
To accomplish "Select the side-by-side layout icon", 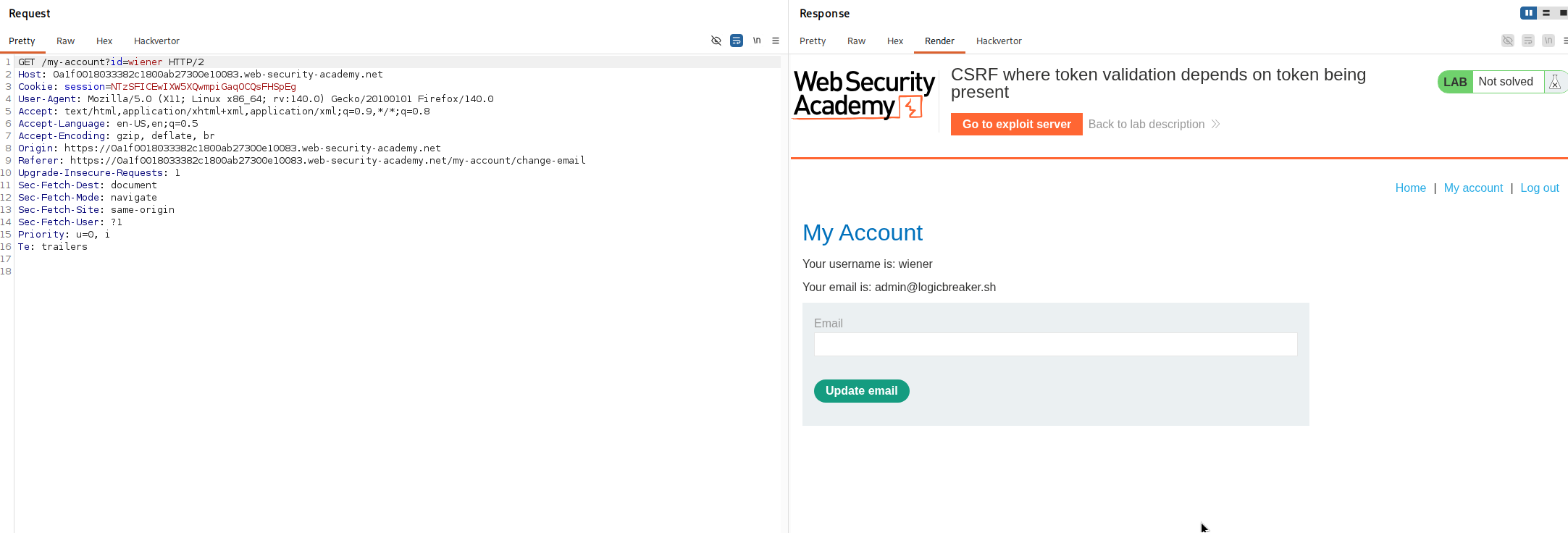I will [x=1528, y=13].
